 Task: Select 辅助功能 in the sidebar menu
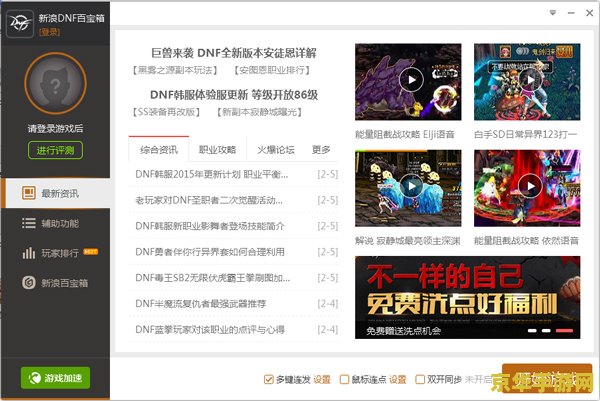click(x=55, y=223)
